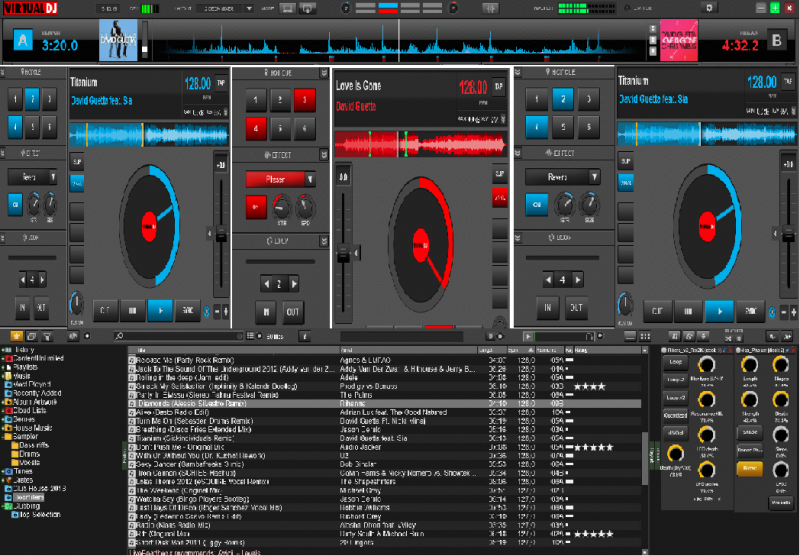Hit CUE on the left Titanium deck
Screen dimensions: 800x556
(x=105, y=310)
